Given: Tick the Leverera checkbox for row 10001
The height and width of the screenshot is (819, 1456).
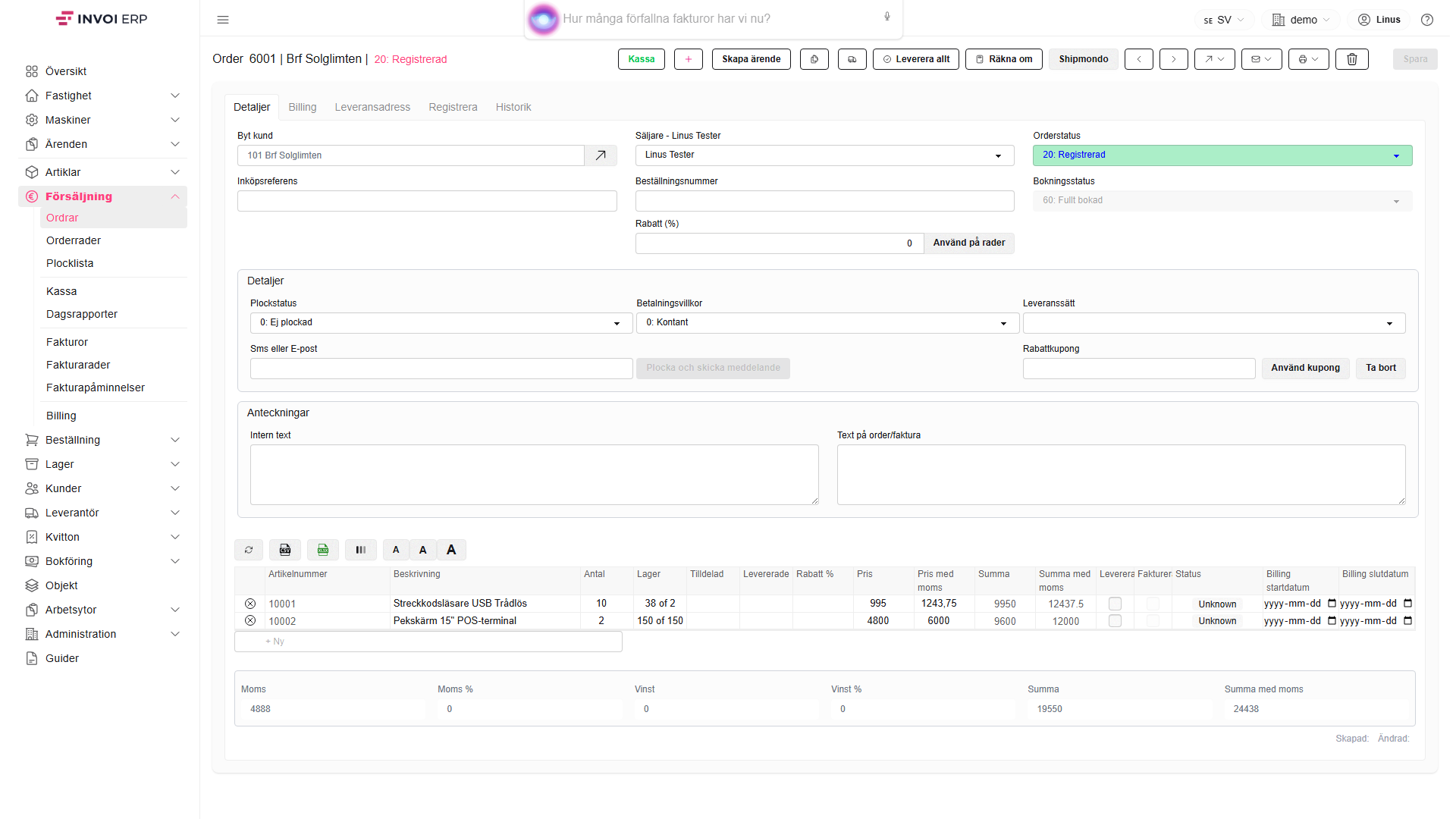Looking at the screenshot, I should click(x=1115, y=604).
